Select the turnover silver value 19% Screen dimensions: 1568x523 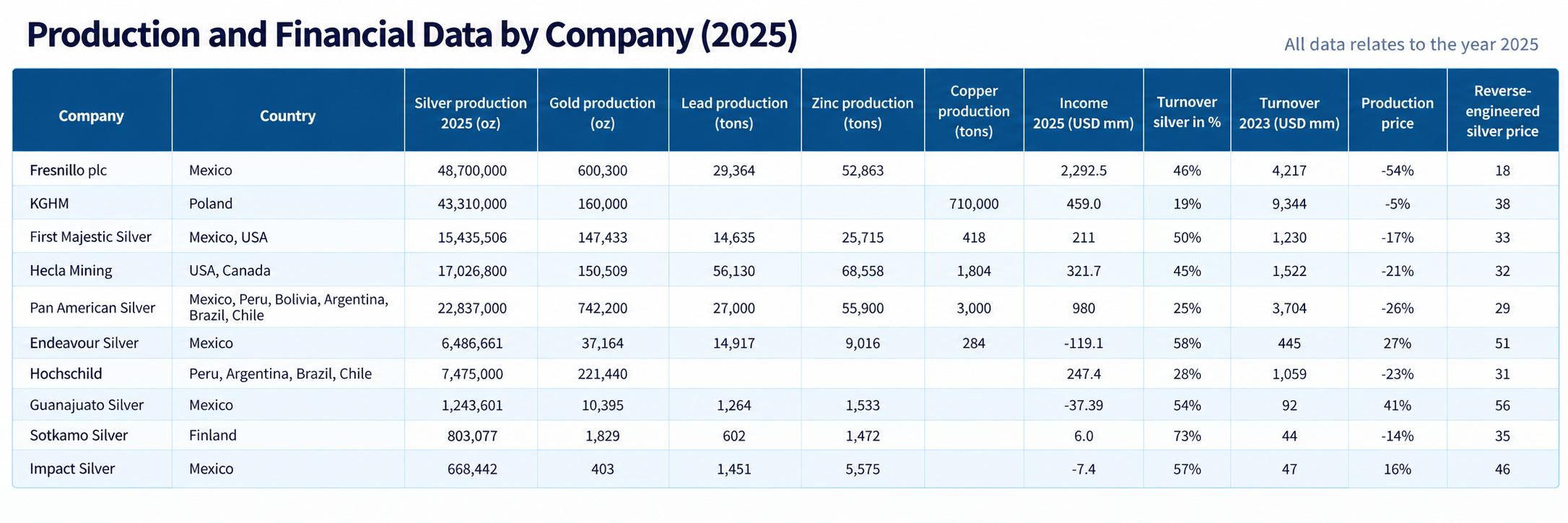pos(1187,204)
